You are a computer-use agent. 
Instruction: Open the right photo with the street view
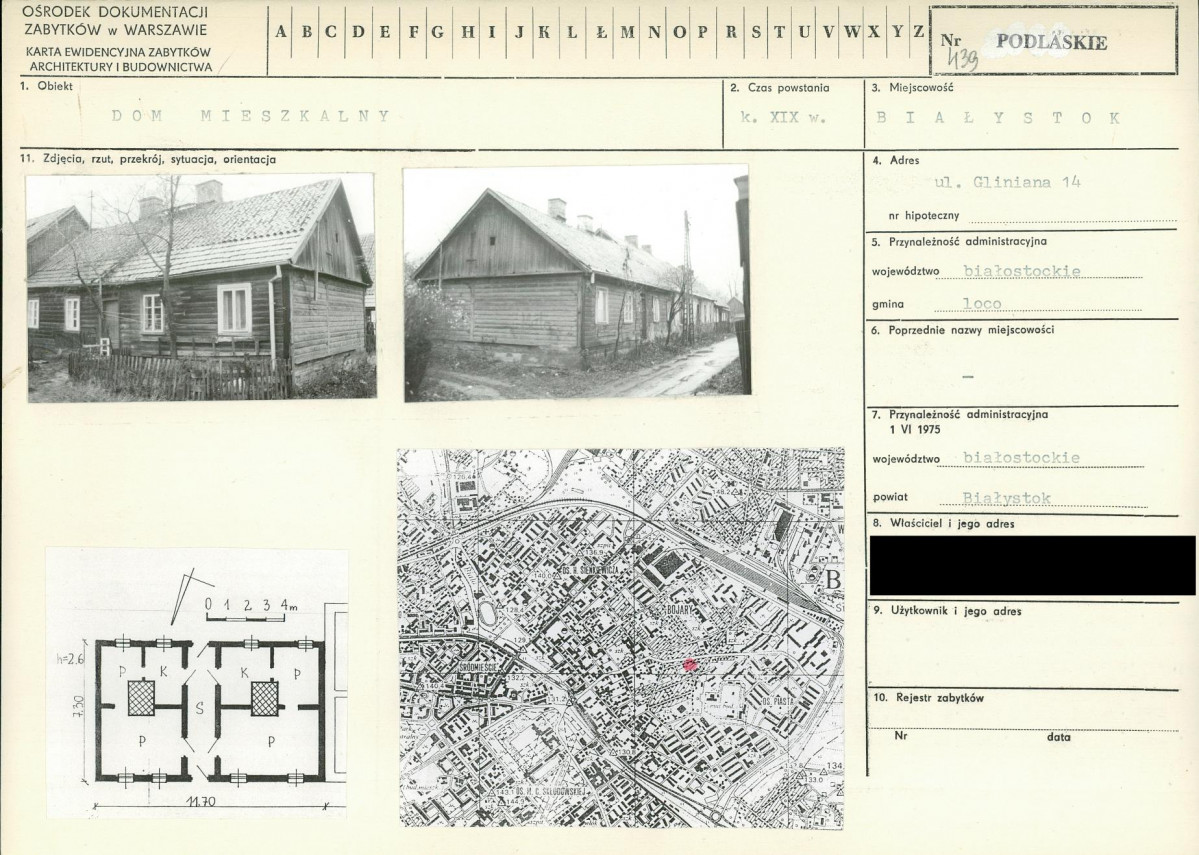point(575,283)
